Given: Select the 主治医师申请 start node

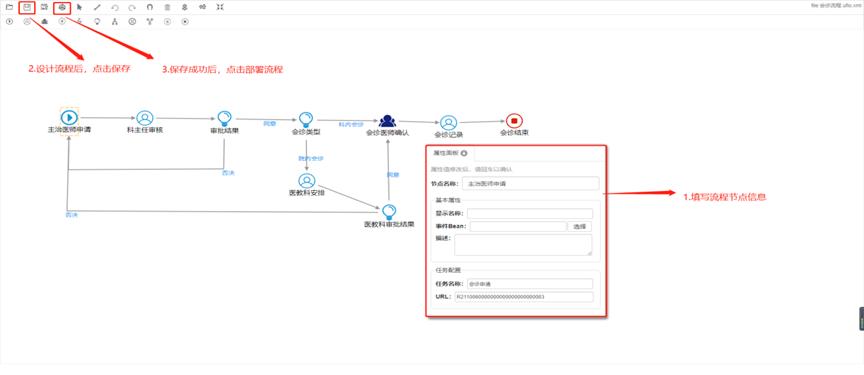Looking at the screenshot, I should 69,117.
